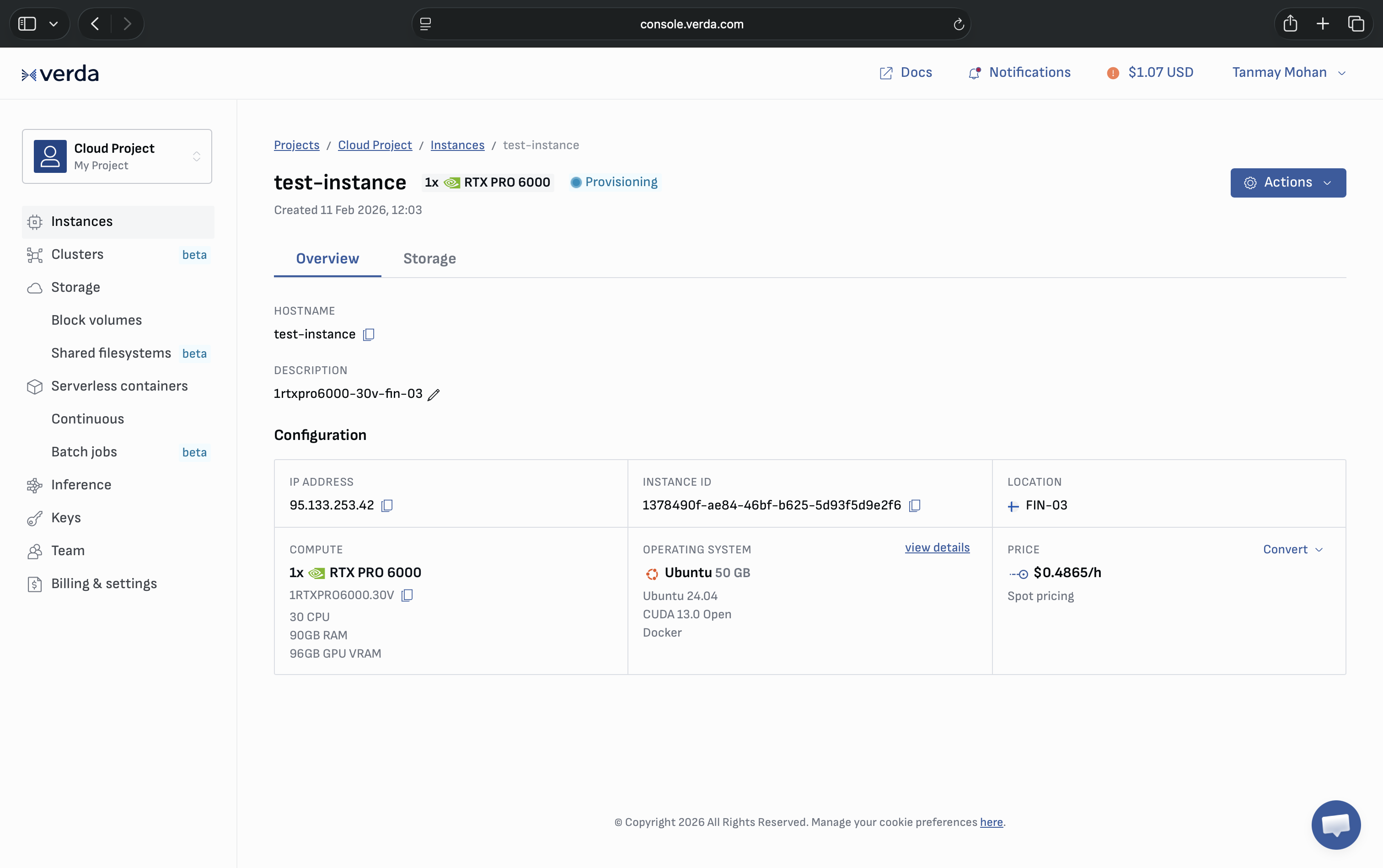
Task: Open the support chat bubble
Action: (1336, 825)
